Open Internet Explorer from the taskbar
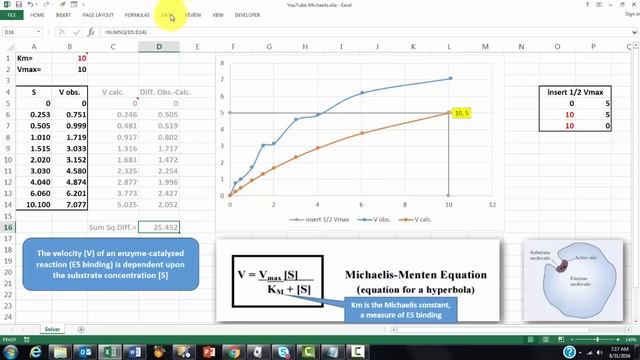 (36, 352)
